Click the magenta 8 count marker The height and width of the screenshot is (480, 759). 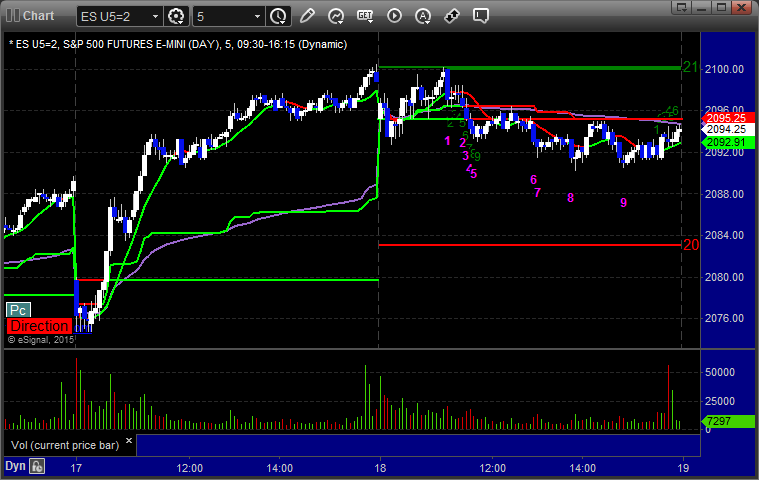pos(570,197)
